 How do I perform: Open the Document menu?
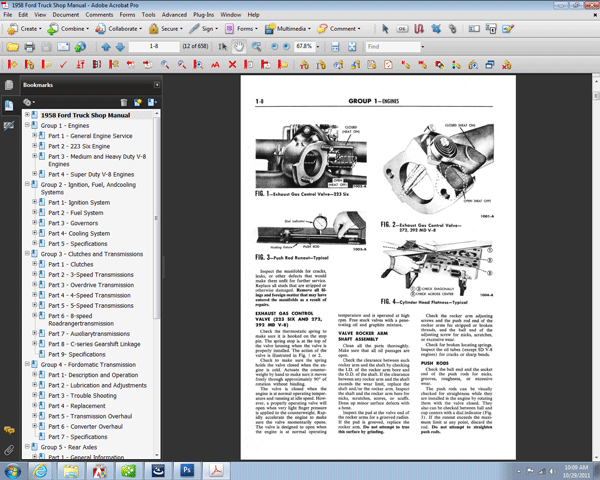point(66,15)
